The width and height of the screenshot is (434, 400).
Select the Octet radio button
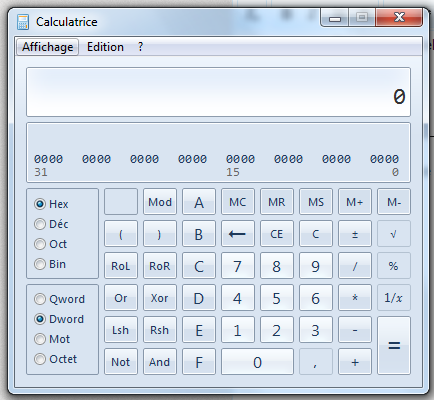40,359
